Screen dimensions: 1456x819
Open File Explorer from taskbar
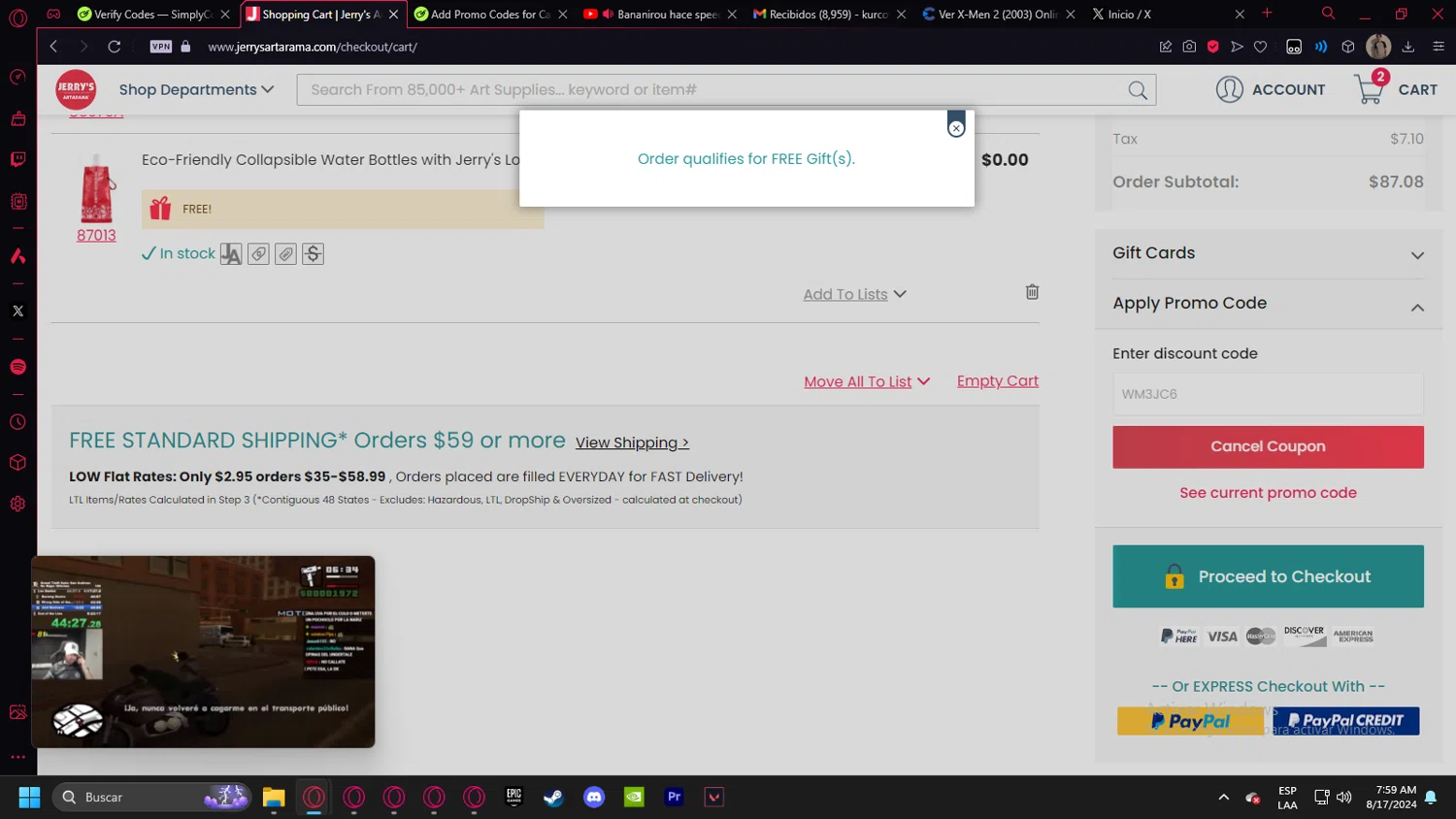pyautogui.click(x=274, y=798)
